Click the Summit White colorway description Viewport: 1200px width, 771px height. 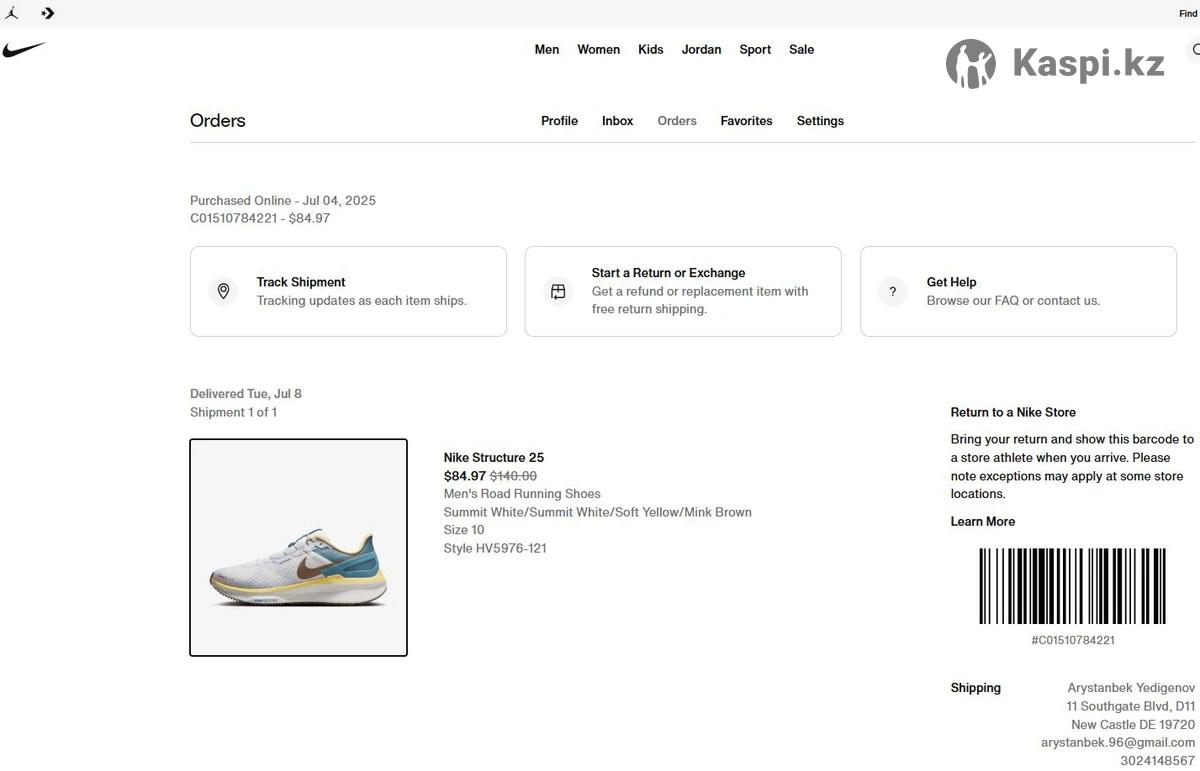tap(598, 512)
